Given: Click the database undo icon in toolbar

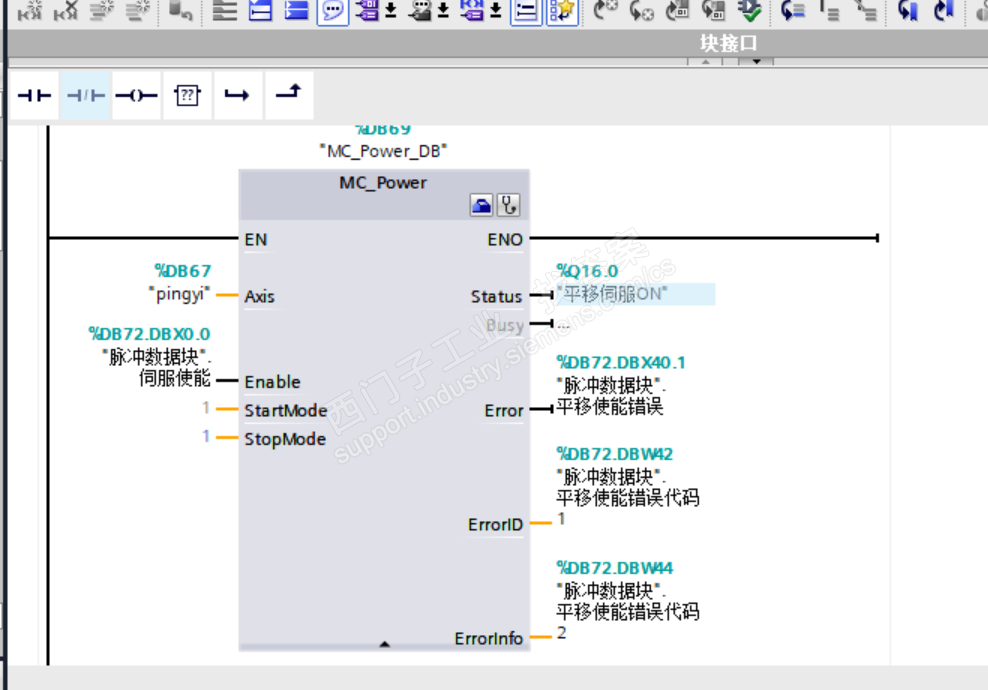Looking at the screenshot, I should tap(180, 10).
